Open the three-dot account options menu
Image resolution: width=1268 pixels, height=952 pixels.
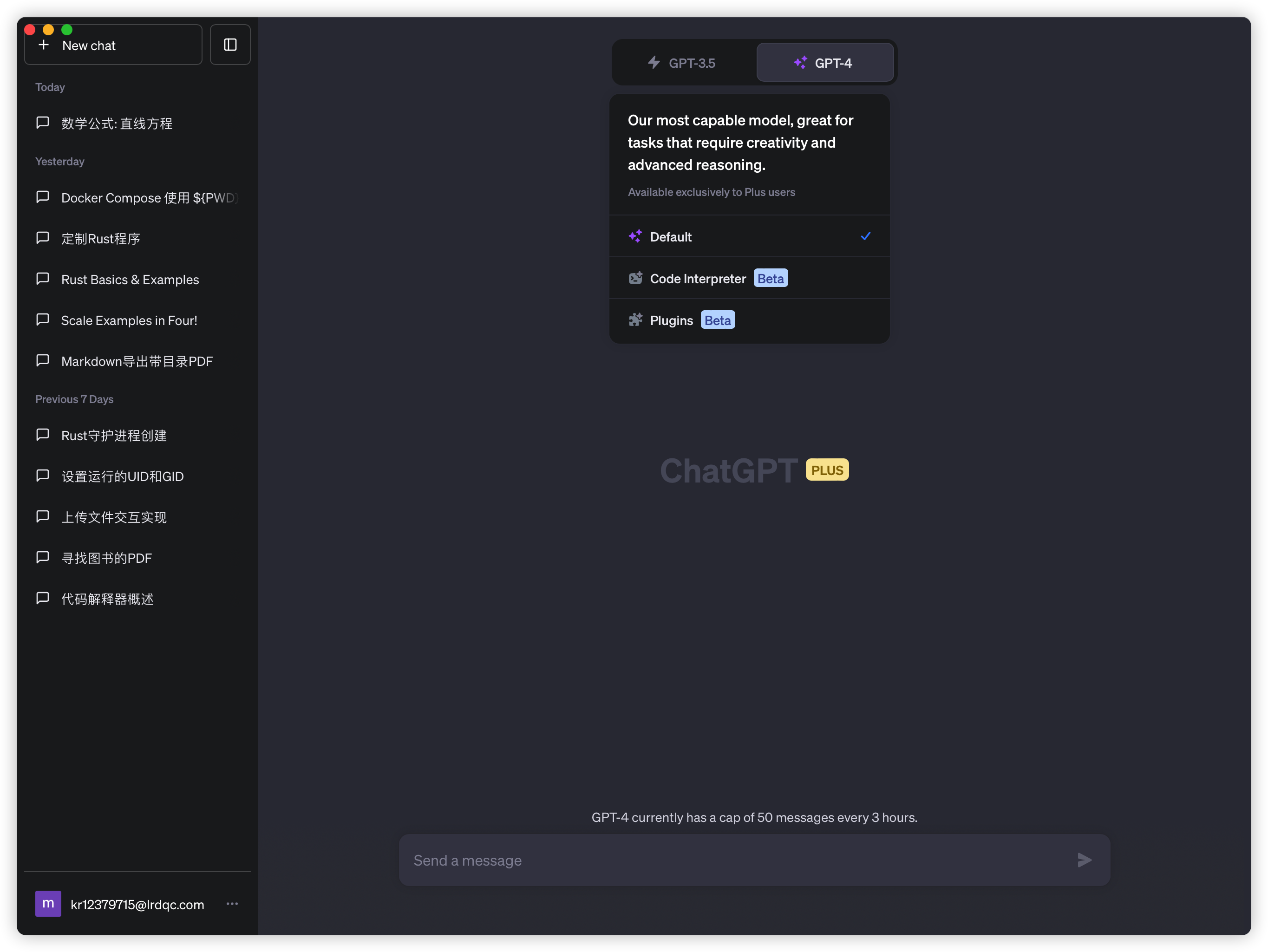[232, 904]
